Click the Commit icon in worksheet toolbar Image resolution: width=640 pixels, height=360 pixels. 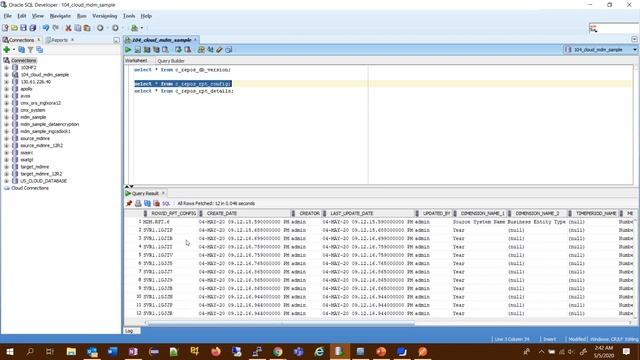coord(178,49)
